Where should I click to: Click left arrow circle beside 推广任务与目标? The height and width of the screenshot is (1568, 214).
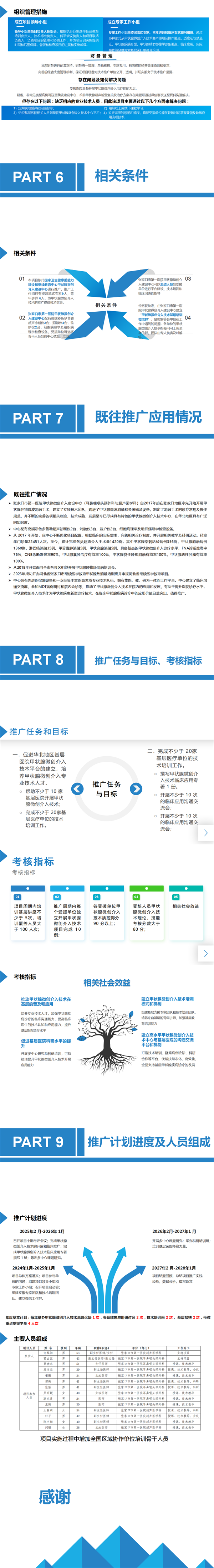coord(77,789)
